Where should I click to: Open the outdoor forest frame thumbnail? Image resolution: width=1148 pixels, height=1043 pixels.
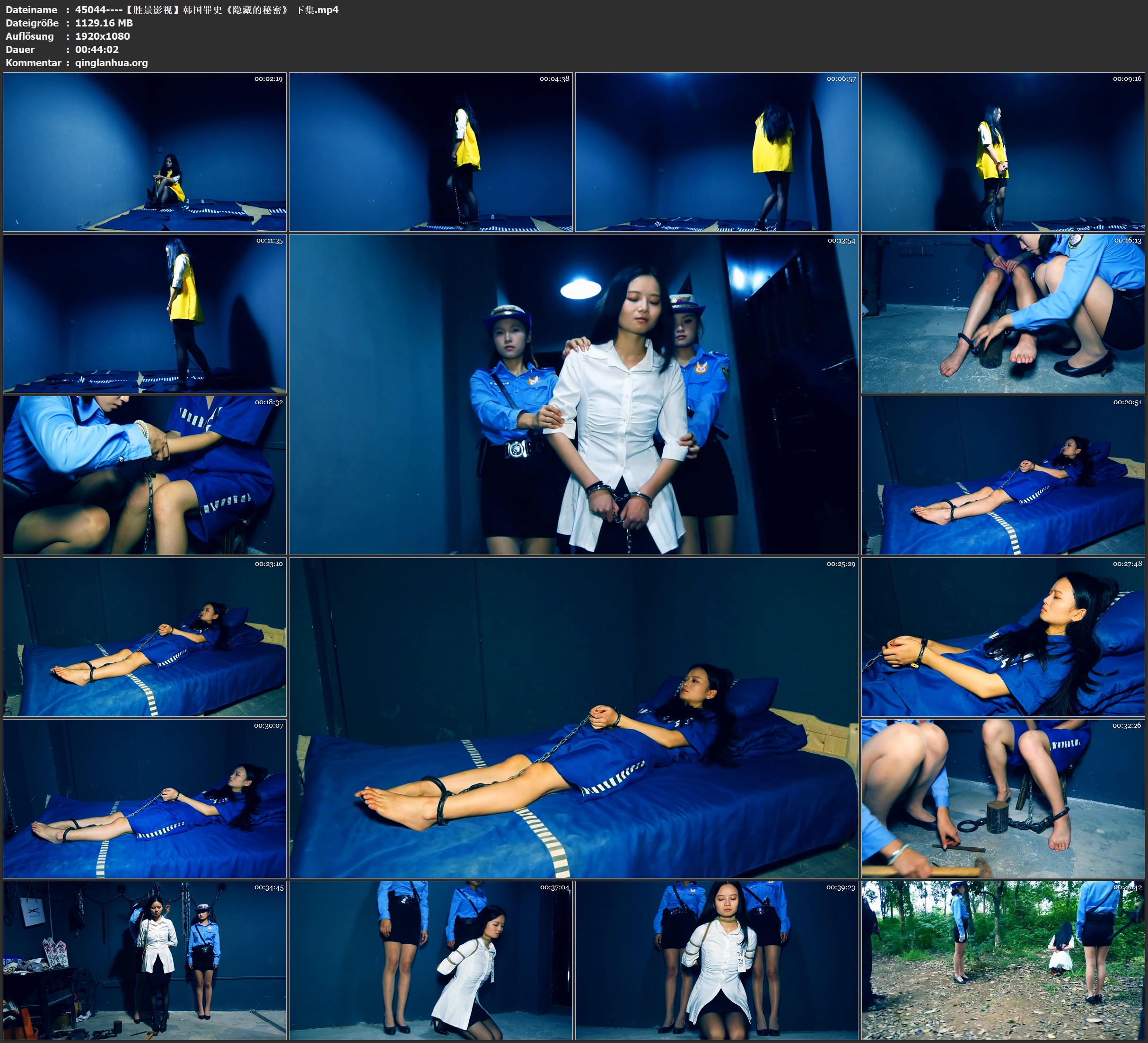click(1003, 960)
